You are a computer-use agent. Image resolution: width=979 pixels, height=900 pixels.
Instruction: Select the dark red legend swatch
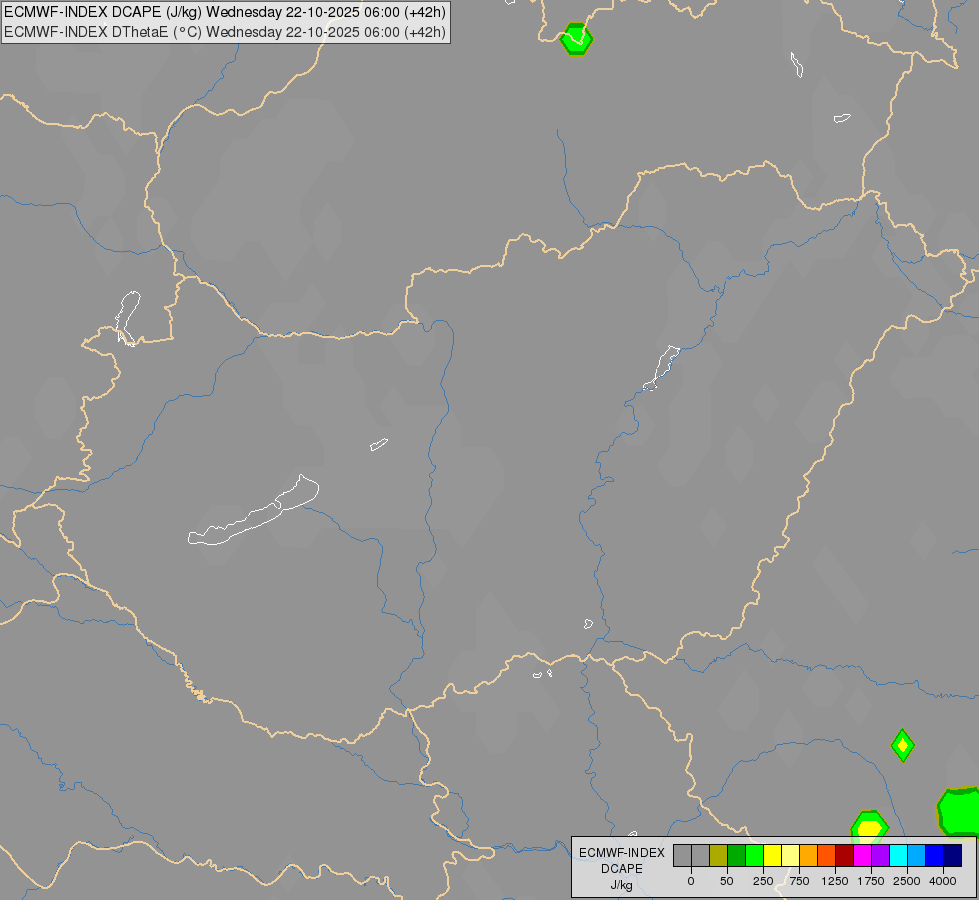pyautogui.click(x=845, y=856)
